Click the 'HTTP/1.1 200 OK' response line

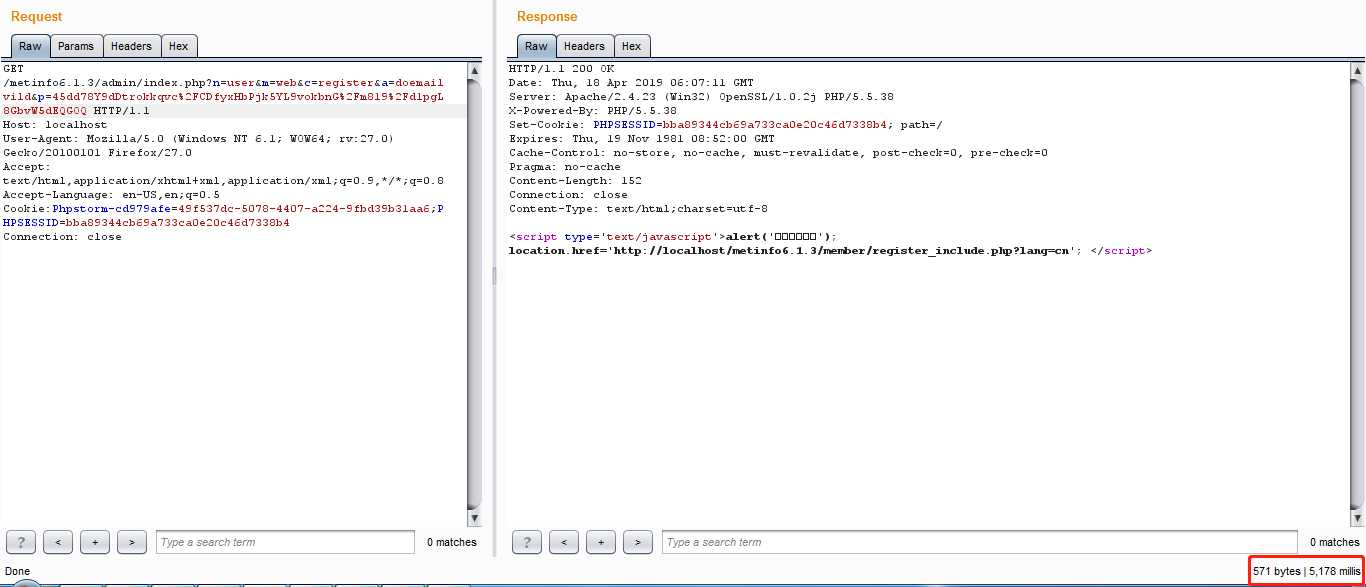click(561, 69)
